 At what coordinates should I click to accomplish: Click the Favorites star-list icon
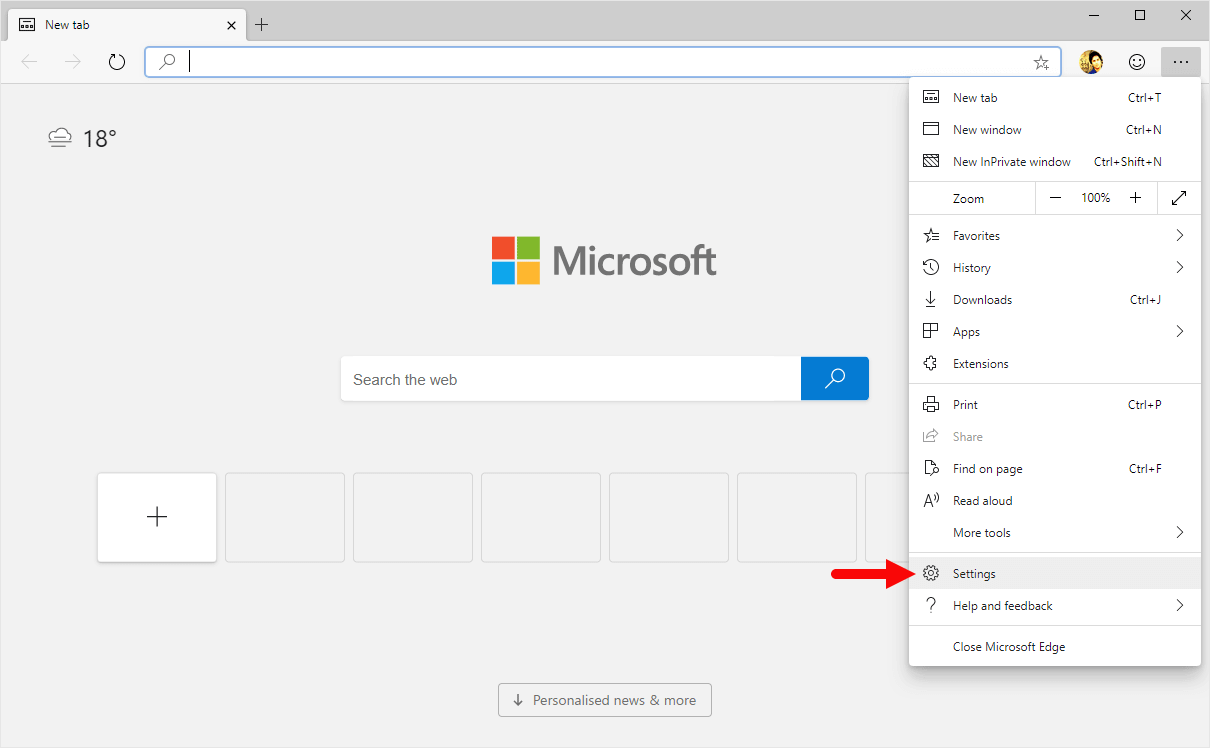click(x=931, y=235)
